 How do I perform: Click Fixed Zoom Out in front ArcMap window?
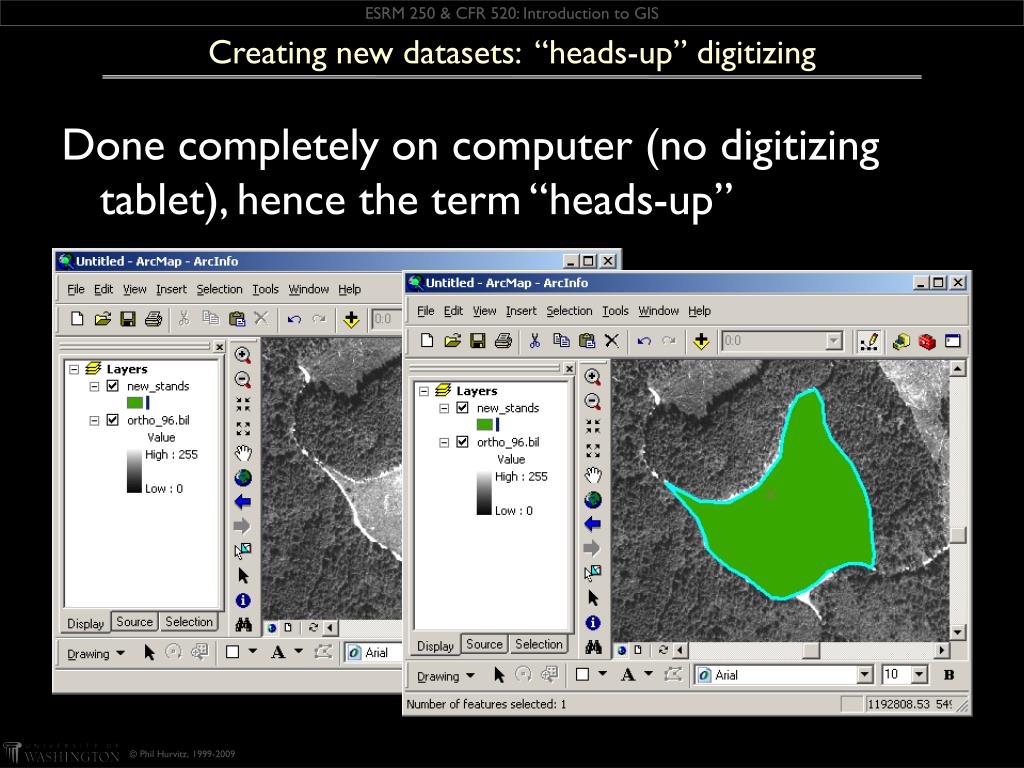coord(592,451)
